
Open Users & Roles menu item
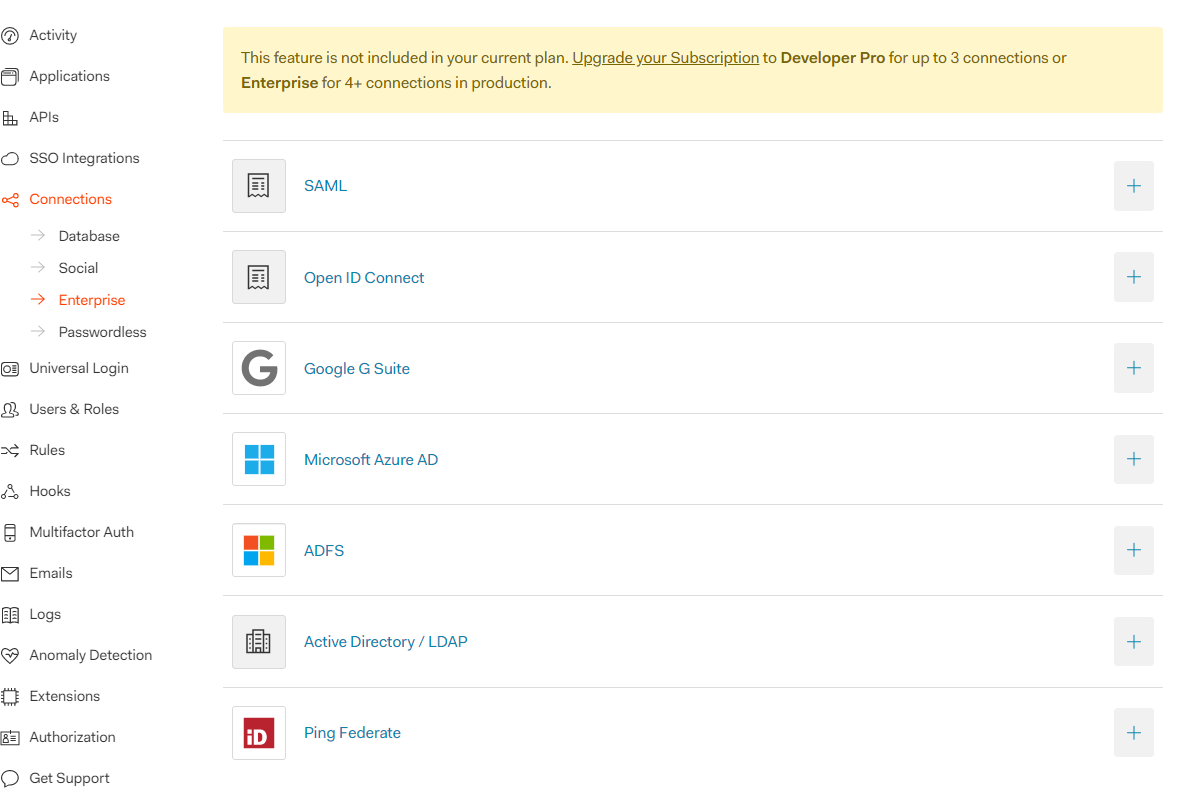click(74, 409)
